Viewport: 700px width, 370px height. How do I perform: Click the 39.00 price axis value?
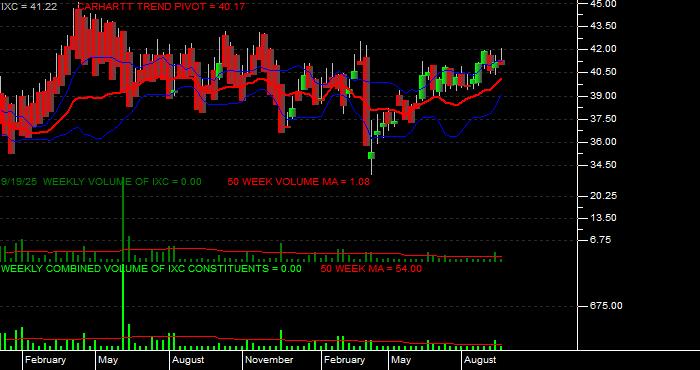(603, 96)
